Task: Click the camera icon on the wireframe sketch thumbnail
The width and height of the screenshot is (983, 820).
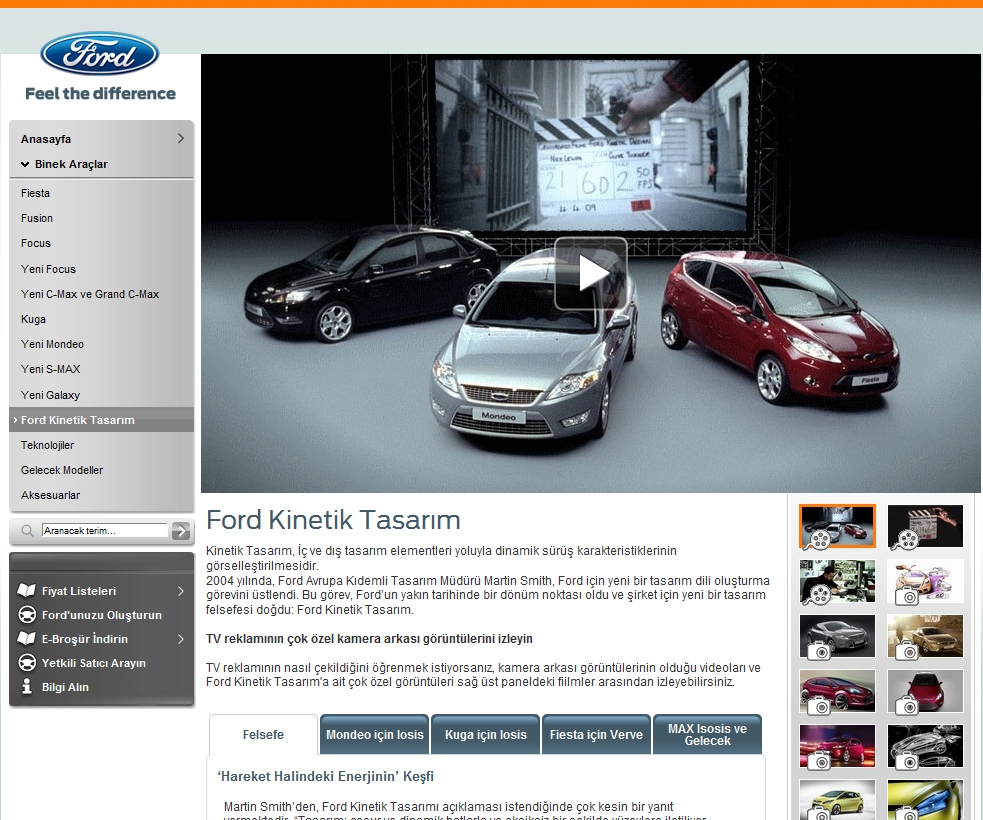Action: click(x=907, y=762)
